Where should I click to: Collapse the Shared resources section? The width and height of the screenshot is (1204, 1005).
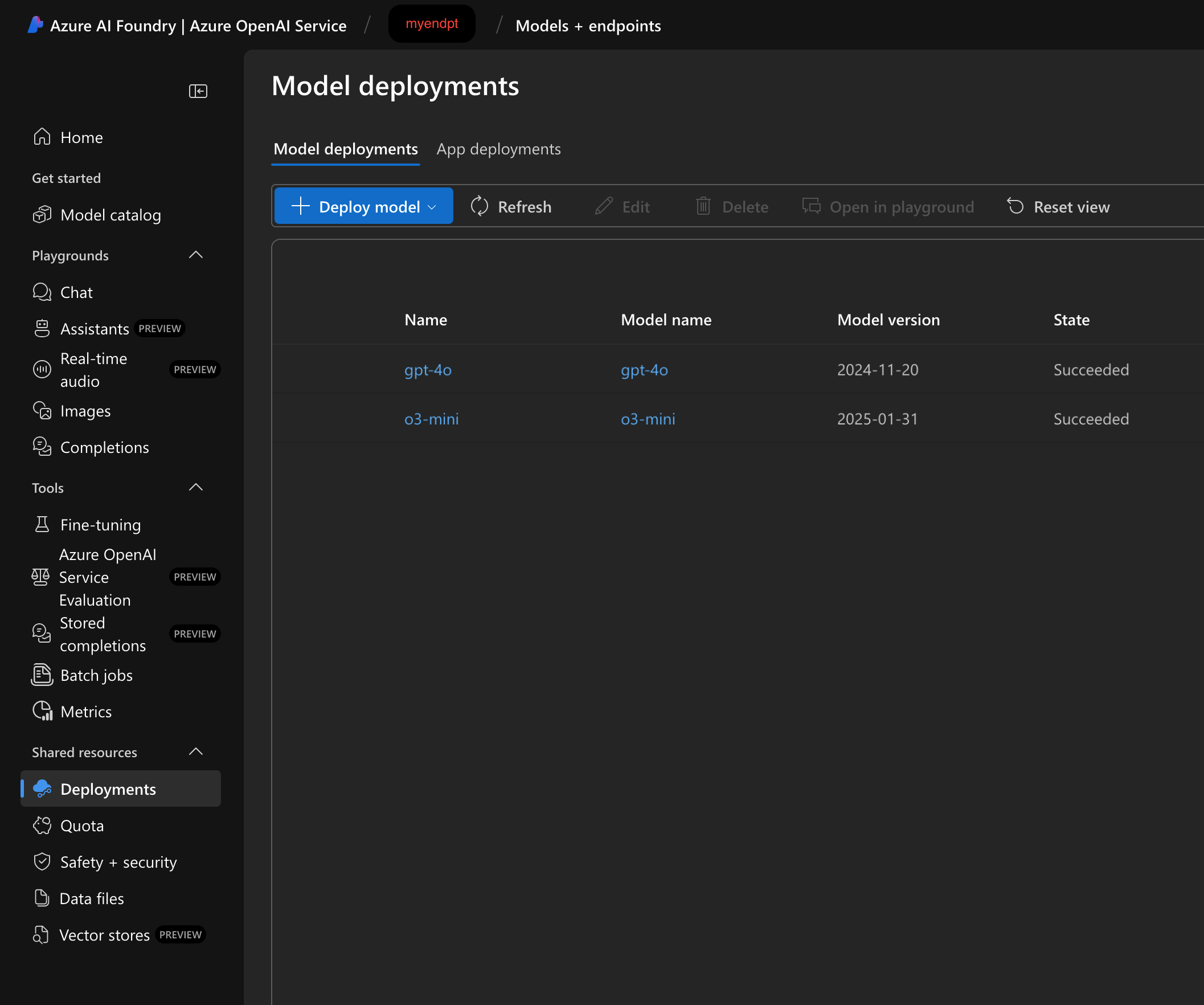pyautogui.click(x=196, y=751)
